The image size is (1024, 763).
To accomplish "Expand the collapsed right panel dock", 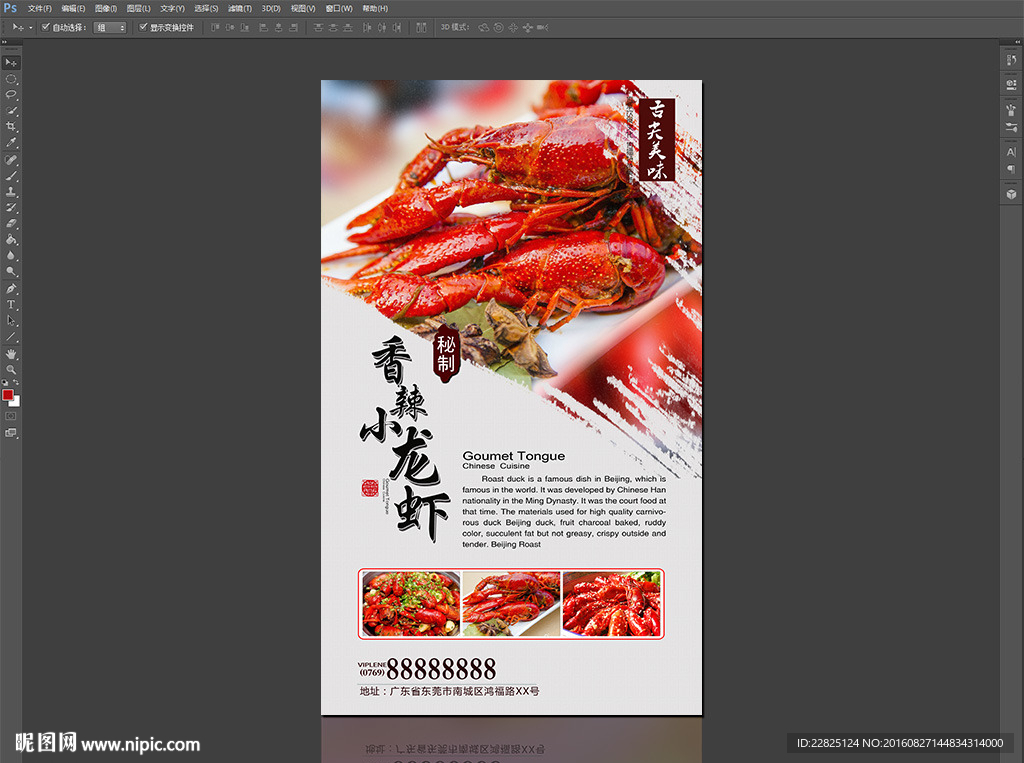I will tap(1017, 42).
